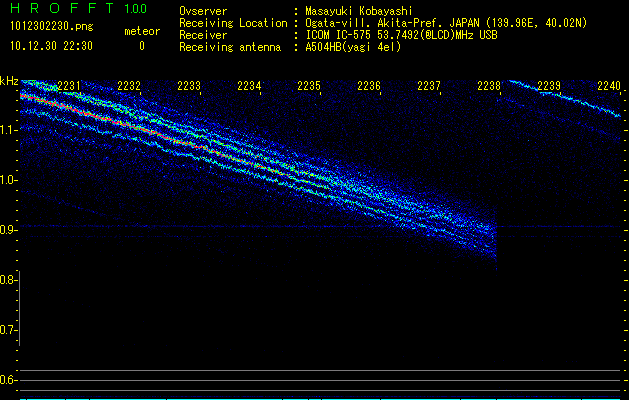Click the meteor count label
The width and height of the screenshot is (629, 400).
tap(142, 31)
